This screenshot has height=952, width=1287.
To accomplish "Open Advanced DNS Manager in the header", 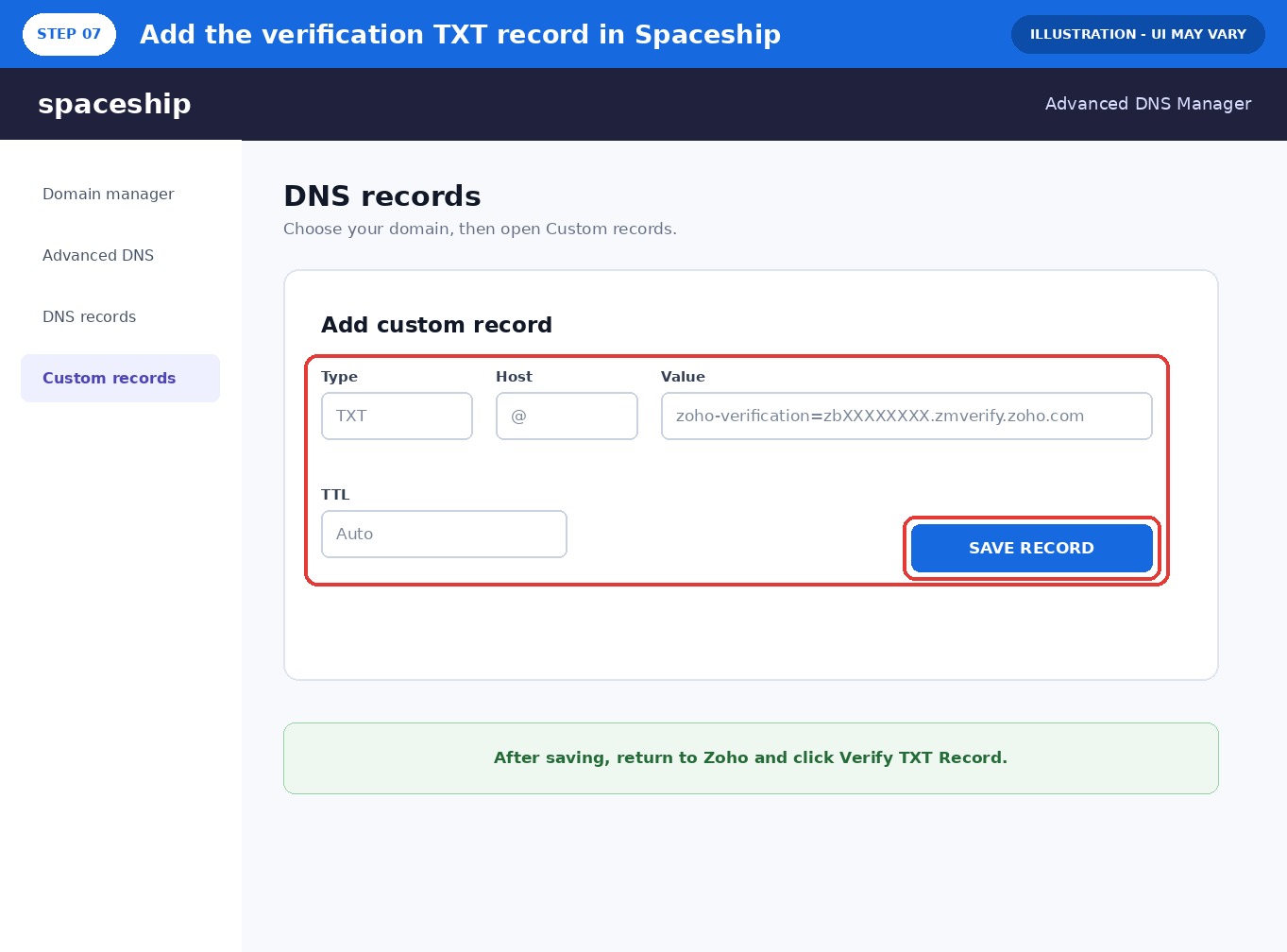I will [x=1148, y=104].
